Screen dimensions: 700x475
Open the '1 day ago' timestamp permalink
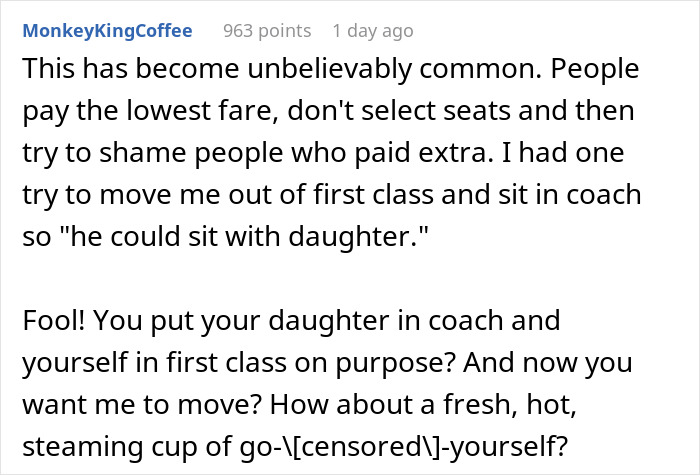tap(372, 31)
